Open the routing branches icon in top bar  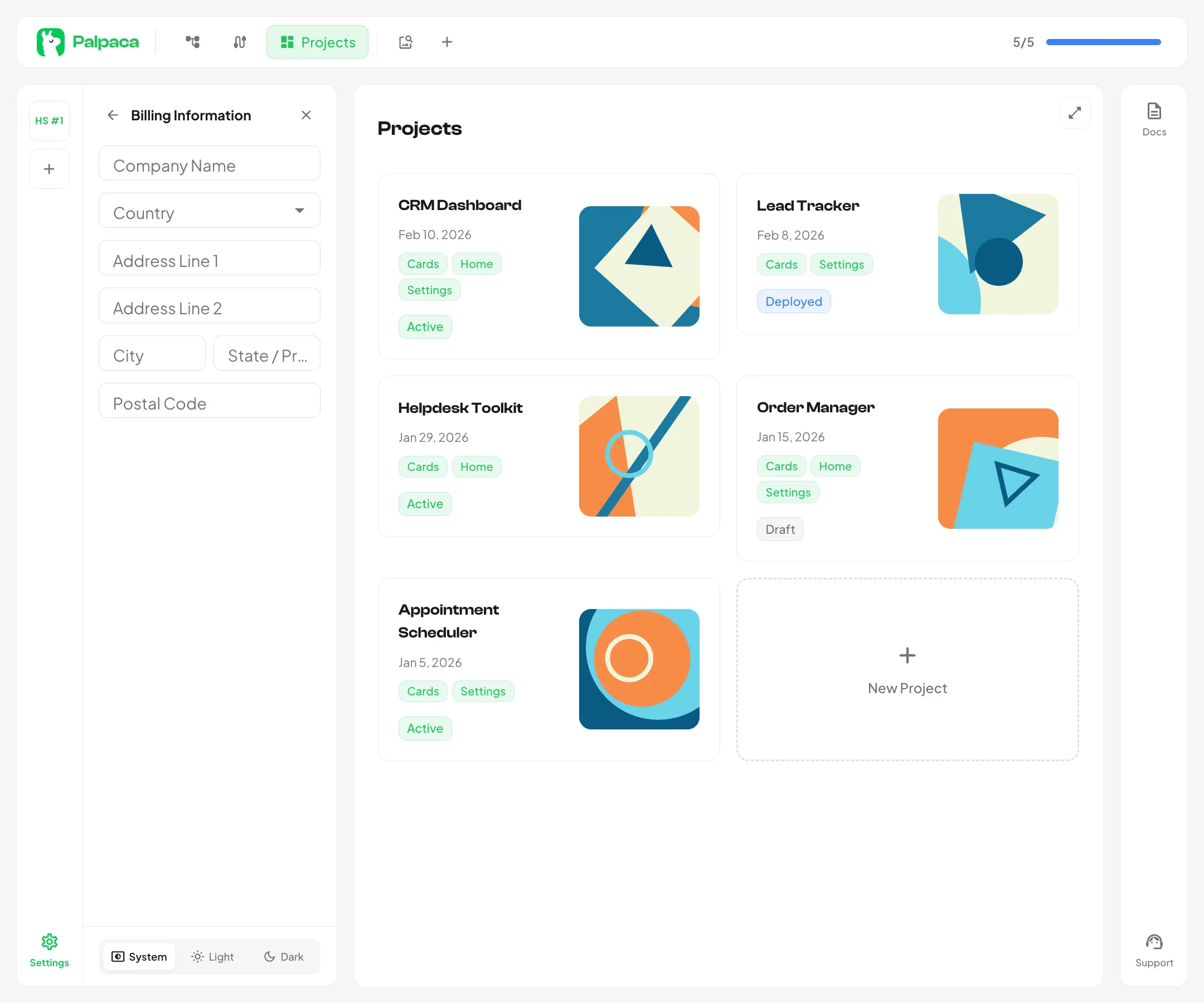point(240,42)
